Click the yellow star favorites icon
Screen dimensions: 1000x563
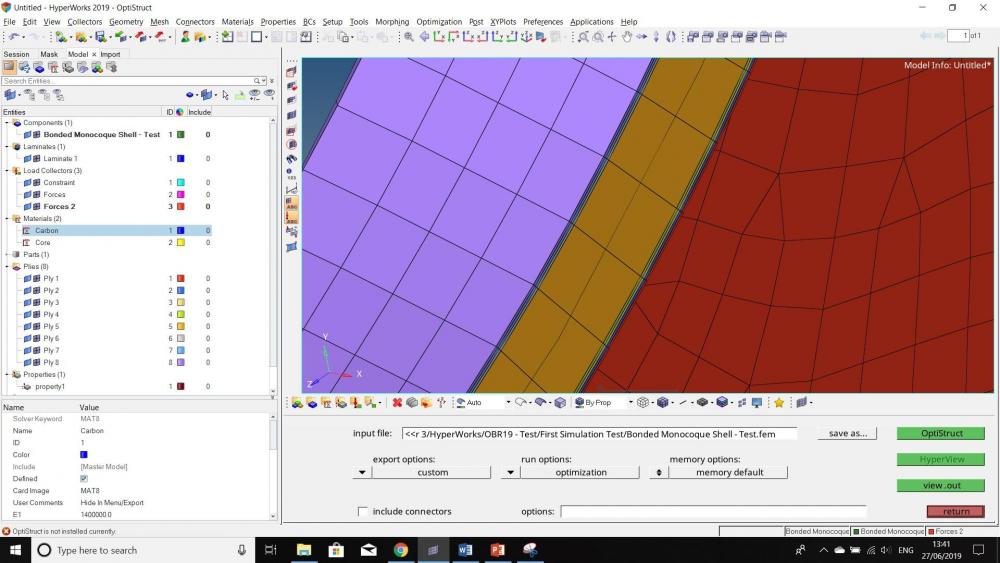tap(779, 402)
